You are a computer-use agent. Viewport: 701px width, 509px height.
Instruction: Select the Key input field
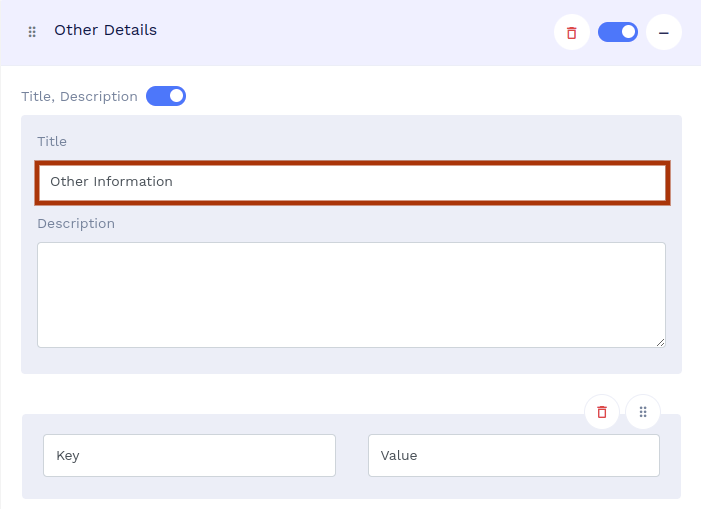pos(189,456)
